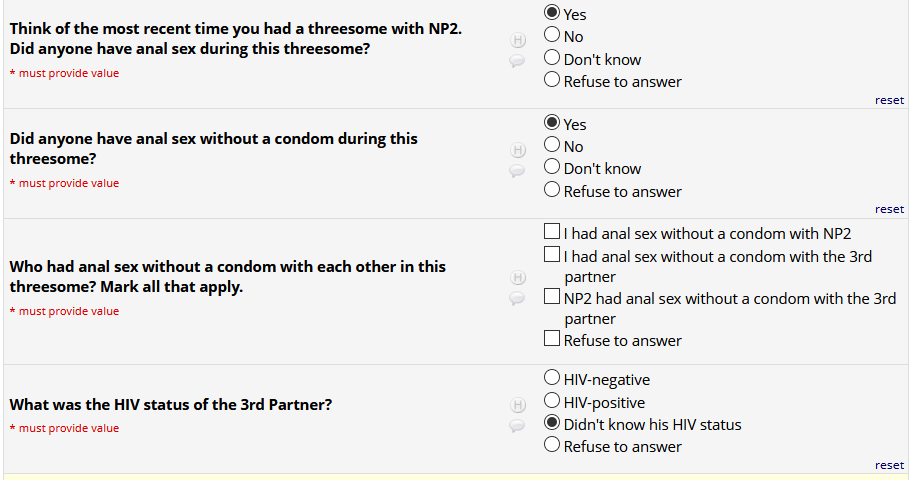Open history icon for the 'Who had anal sex' question
This screenshot has width=914, height=480.
click(x=518, y=277)
